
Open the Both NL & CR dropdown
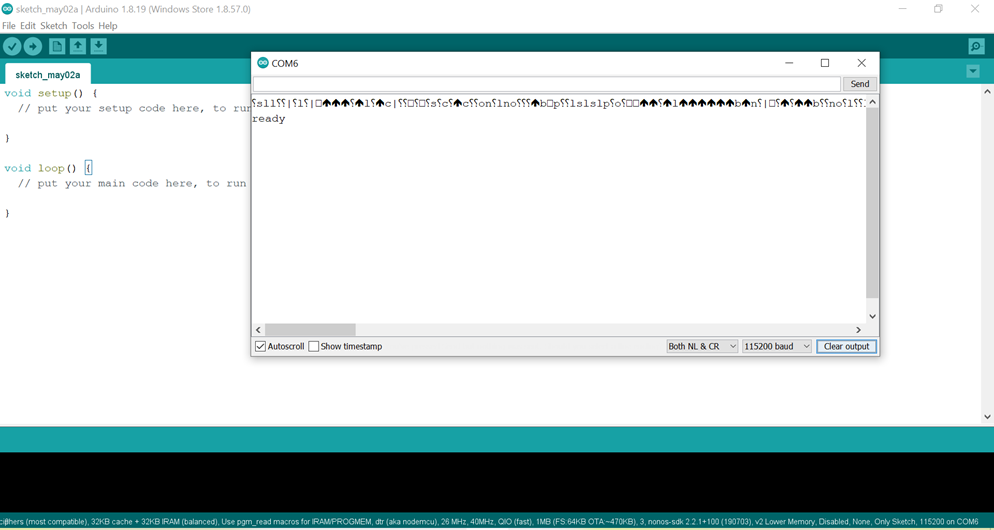coord(702,346)
